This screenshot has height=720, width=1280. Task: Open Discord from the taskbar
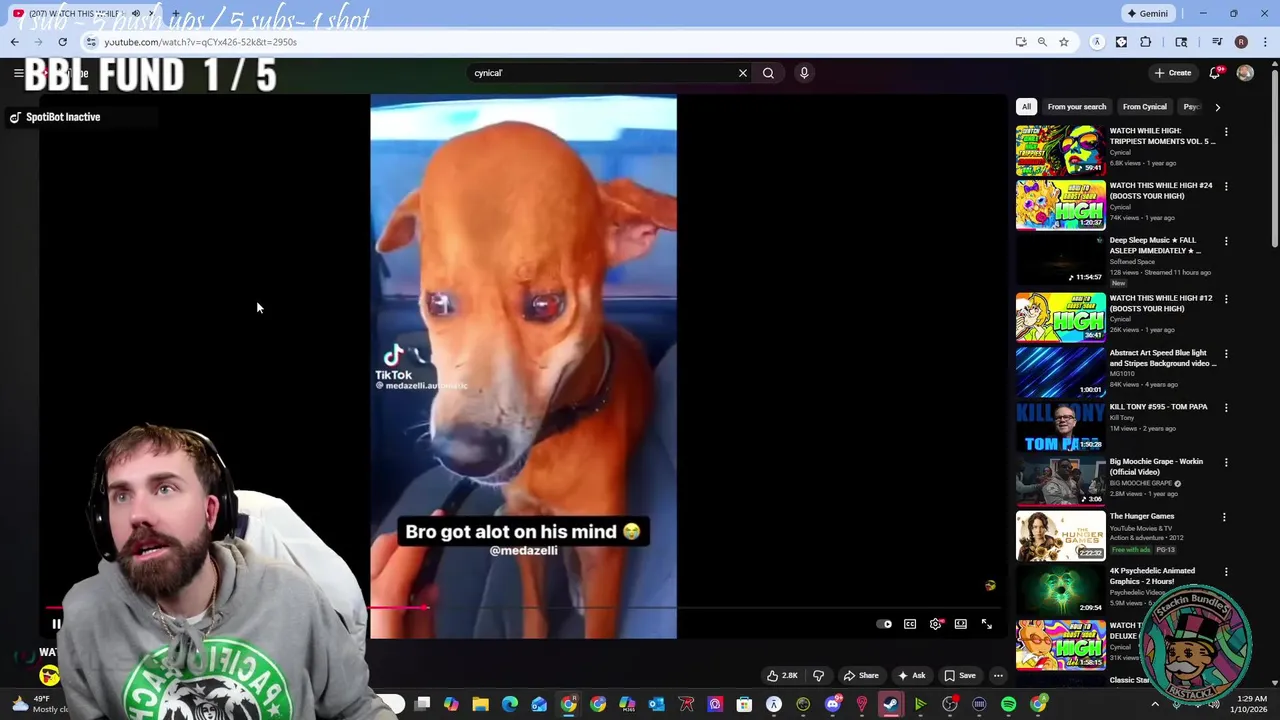[833, 705]
